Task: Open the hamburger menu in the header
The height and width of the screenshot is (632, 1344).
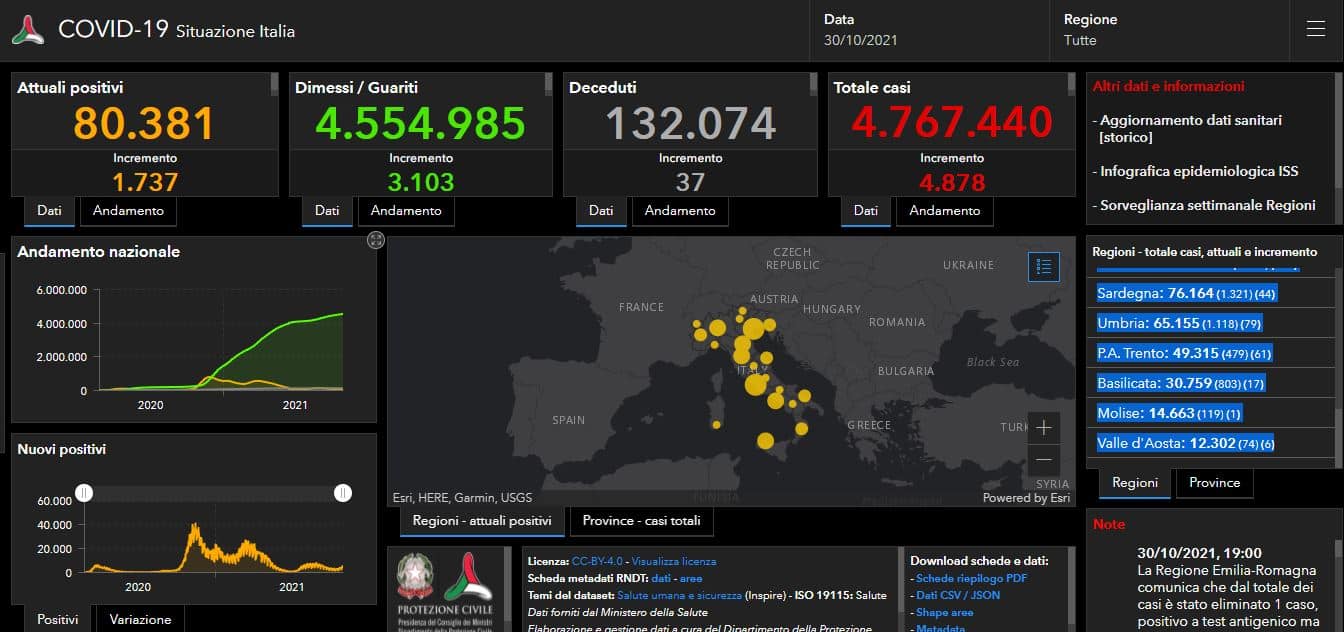Action: (x=1315, y=29)
